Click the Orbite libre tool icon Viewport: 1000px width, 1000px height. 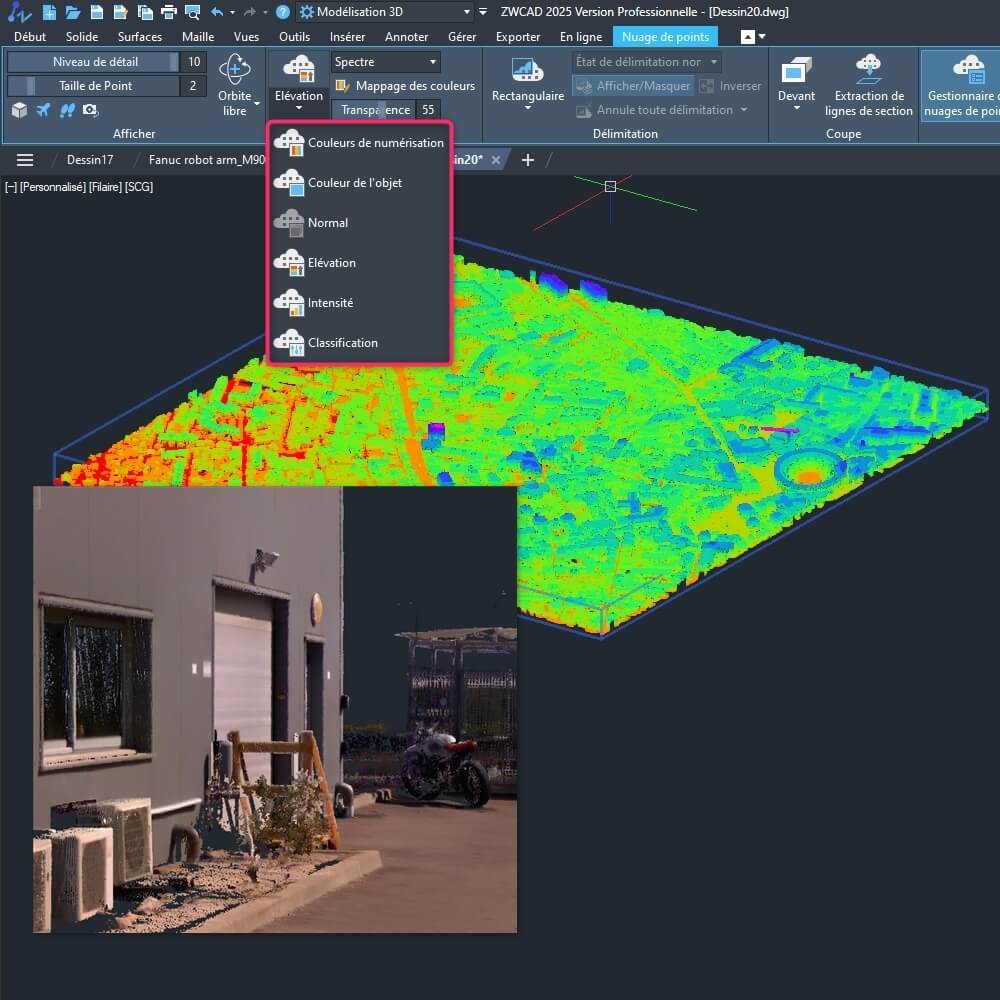click(x=235, y=71)
